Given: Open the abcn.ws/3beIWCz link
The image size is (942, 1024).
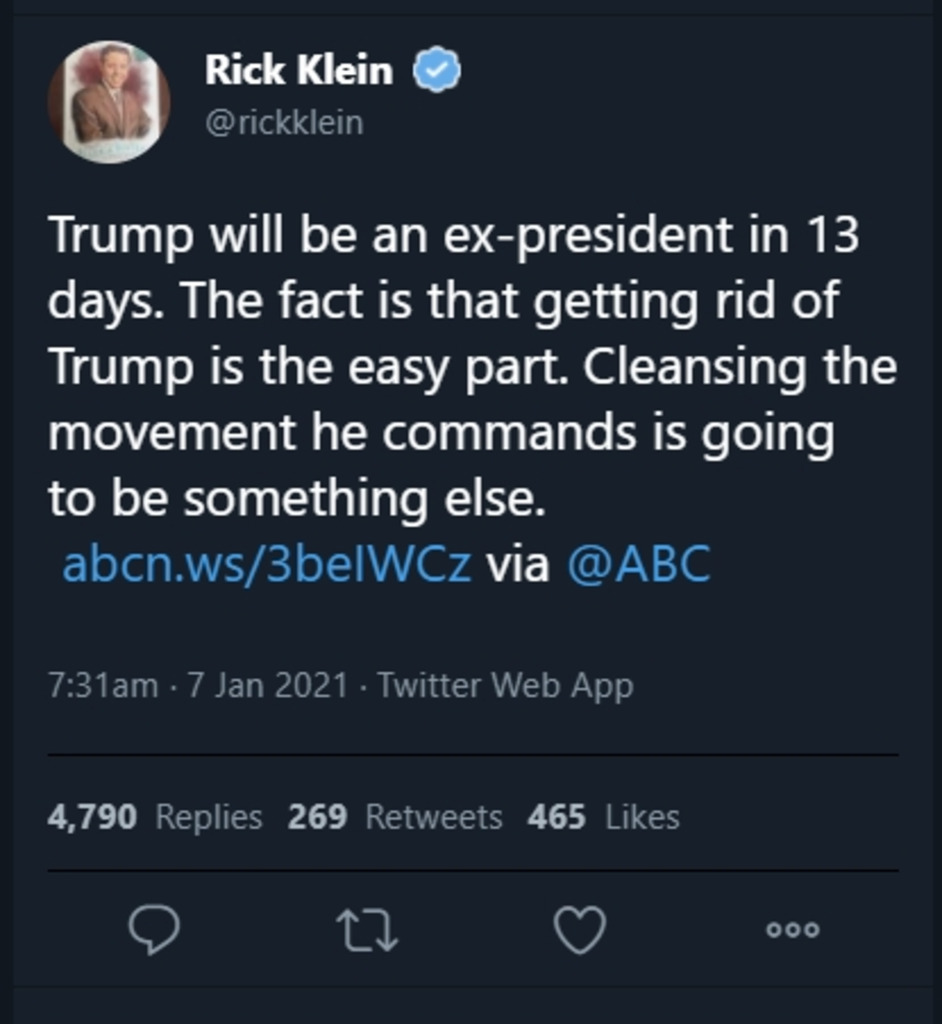Looking at the screenshot, I should click(266, 565).
